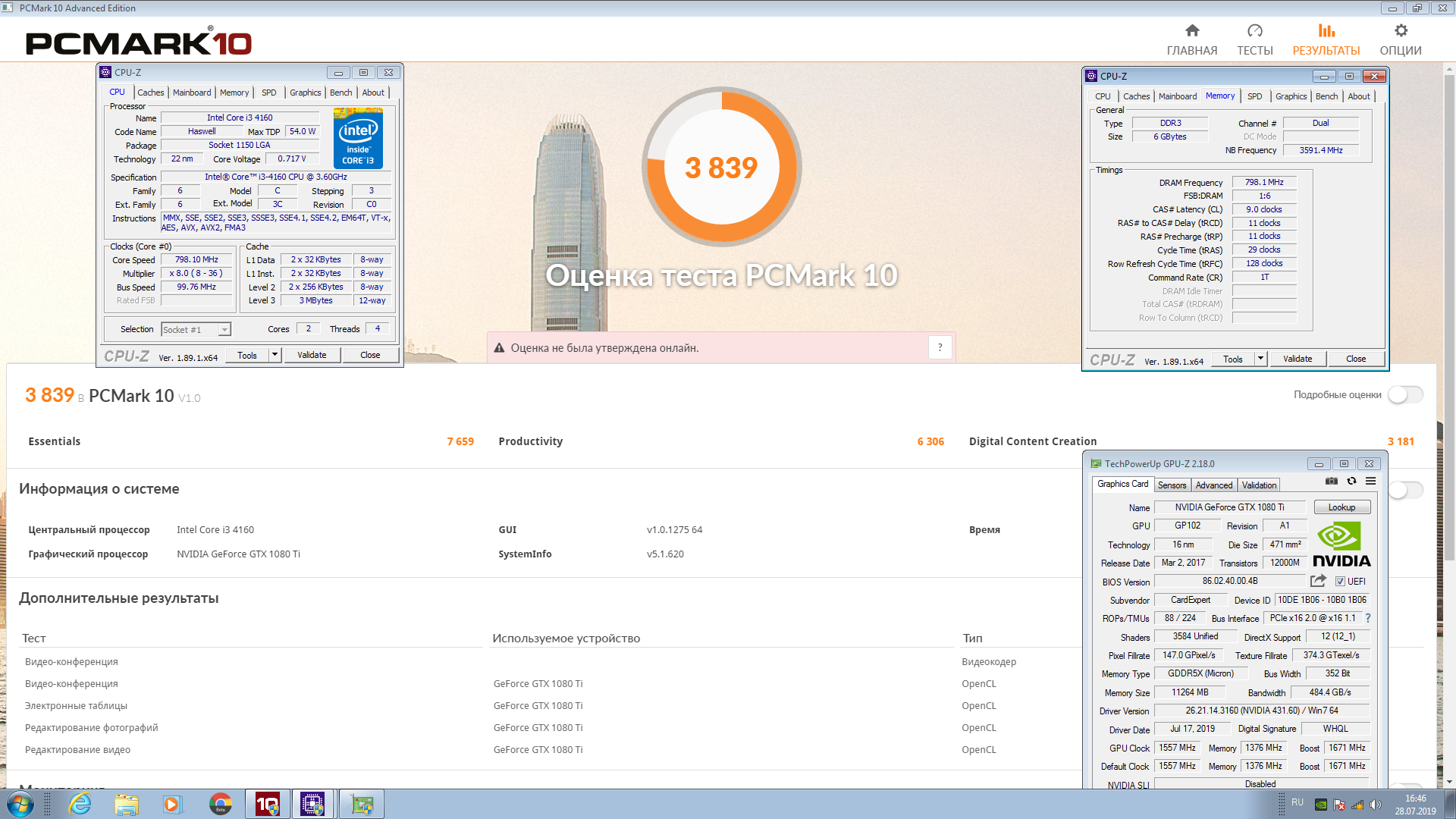Switch to the Caches tab in the left CPU-Z window

[x=150, y=93]
